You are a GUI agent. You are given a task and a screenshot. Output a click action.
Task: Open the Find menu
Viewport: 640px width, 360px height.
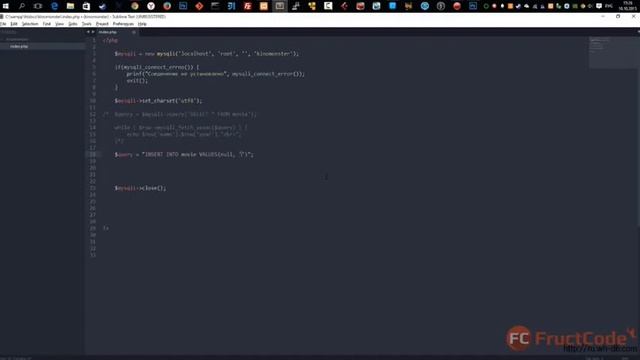click(x=47, y=24)
